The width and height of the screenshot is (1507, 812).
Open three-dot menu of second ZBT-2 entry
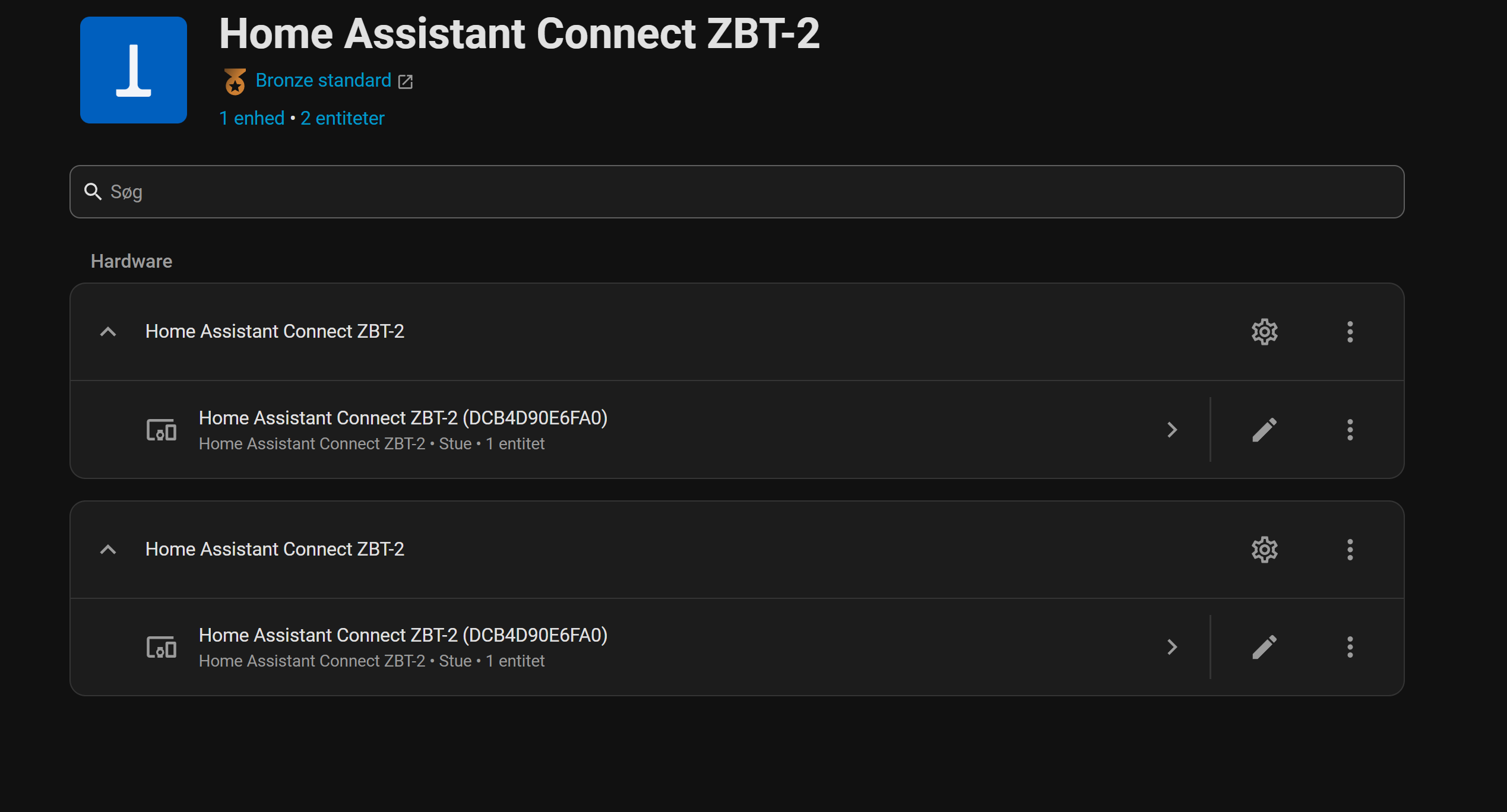click(1350, 550)
